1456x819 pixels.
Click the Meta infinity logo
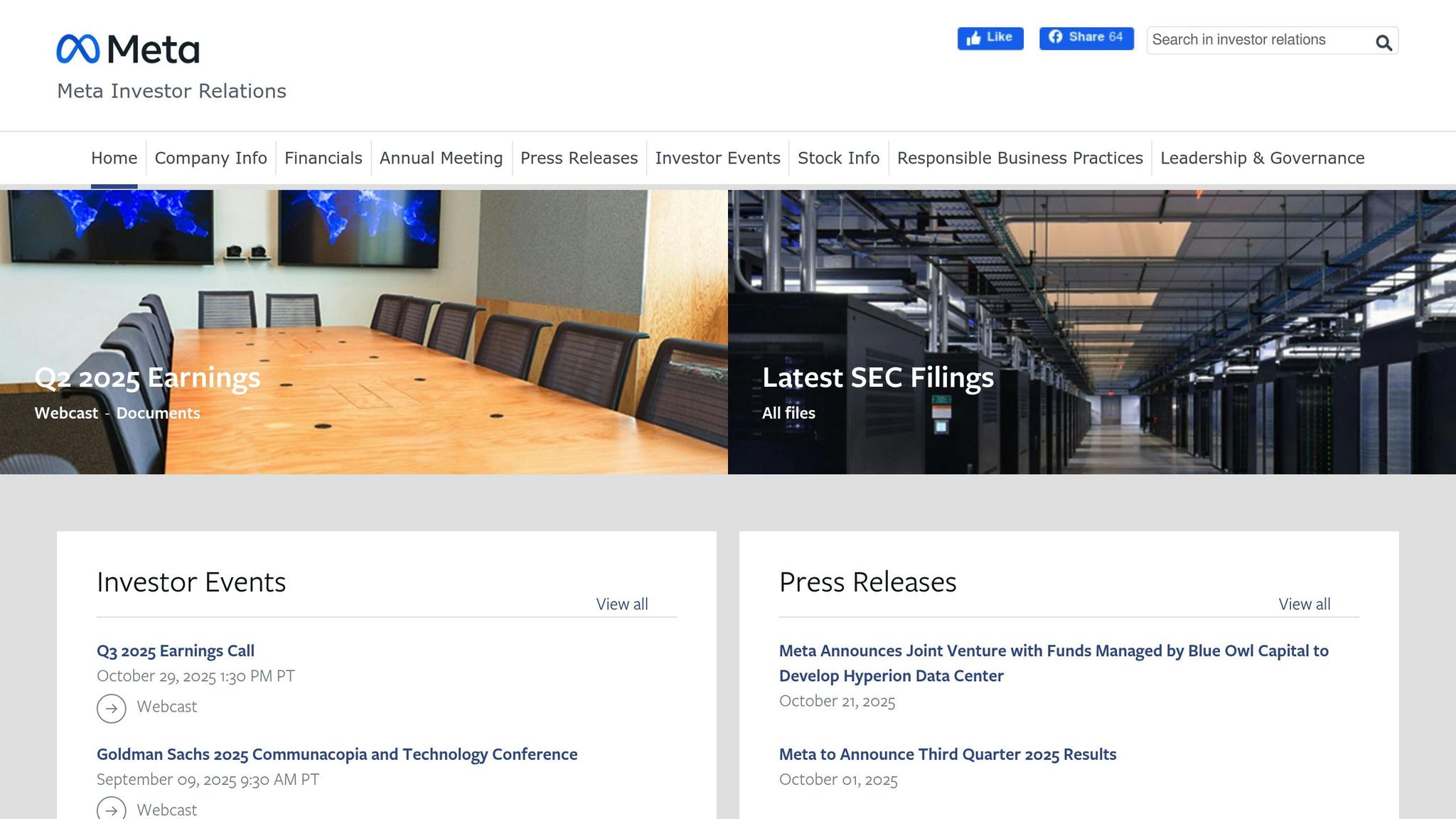coord(78,49)
